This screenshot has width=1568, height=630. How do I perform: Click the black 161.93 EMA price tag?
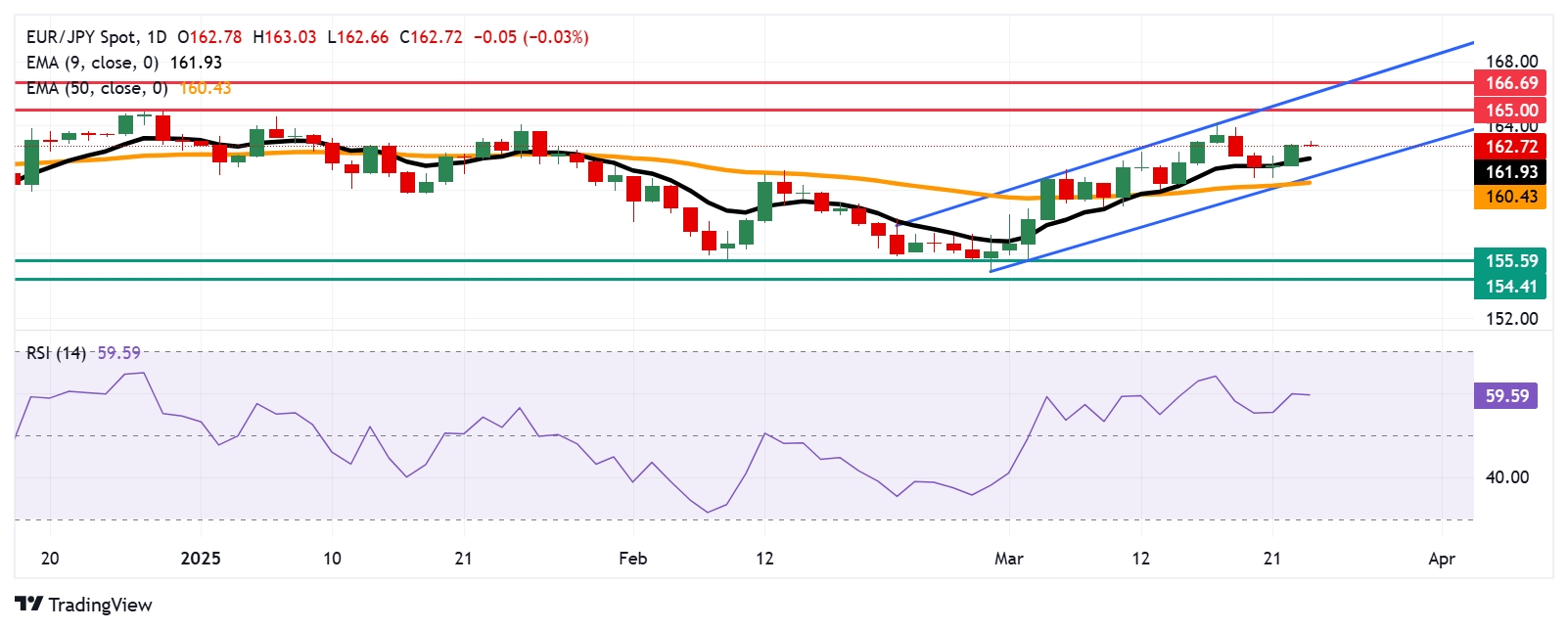(x=1511, y=172)
